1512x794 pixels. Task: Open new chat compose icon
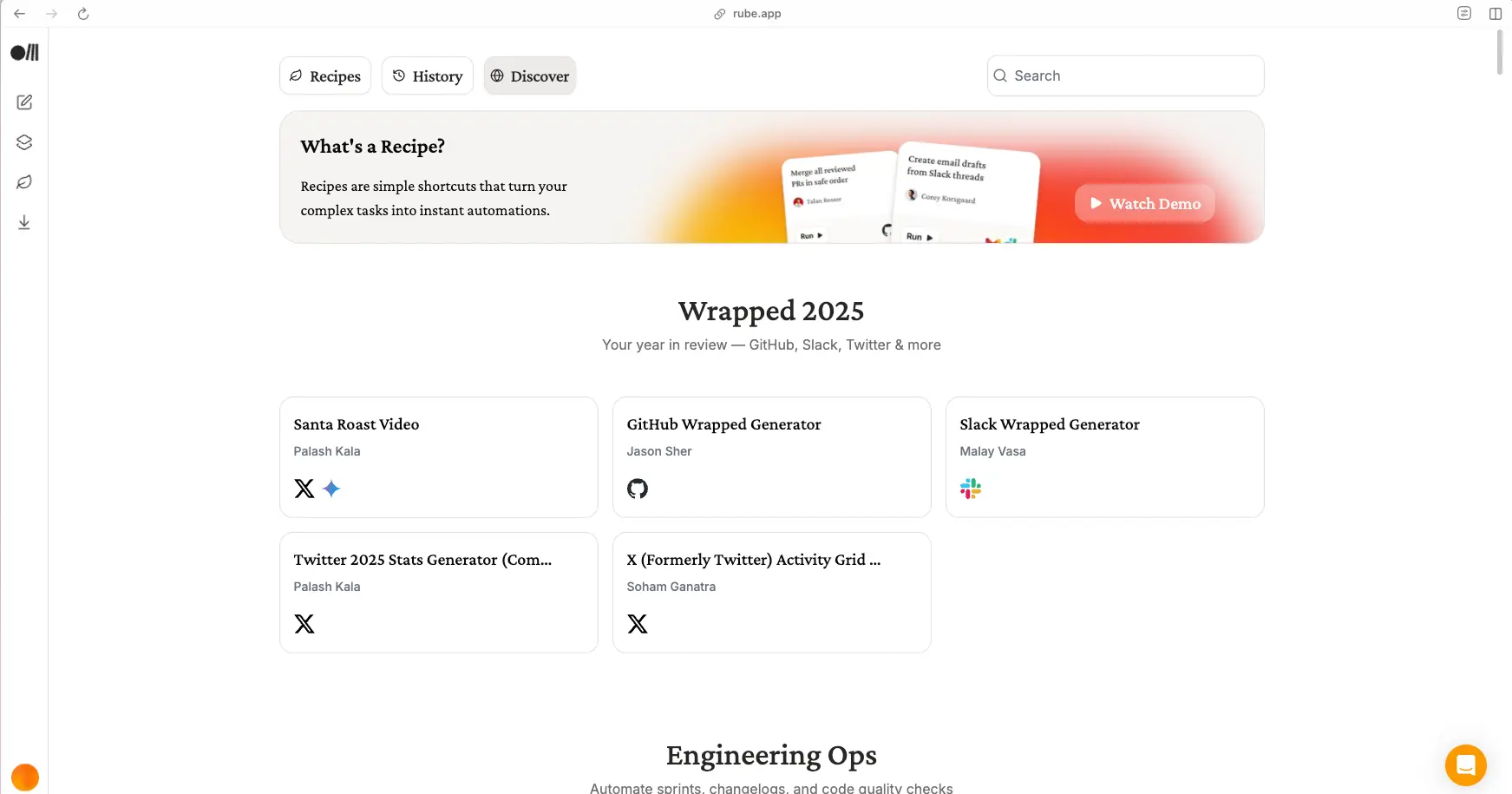pos(24,102)
